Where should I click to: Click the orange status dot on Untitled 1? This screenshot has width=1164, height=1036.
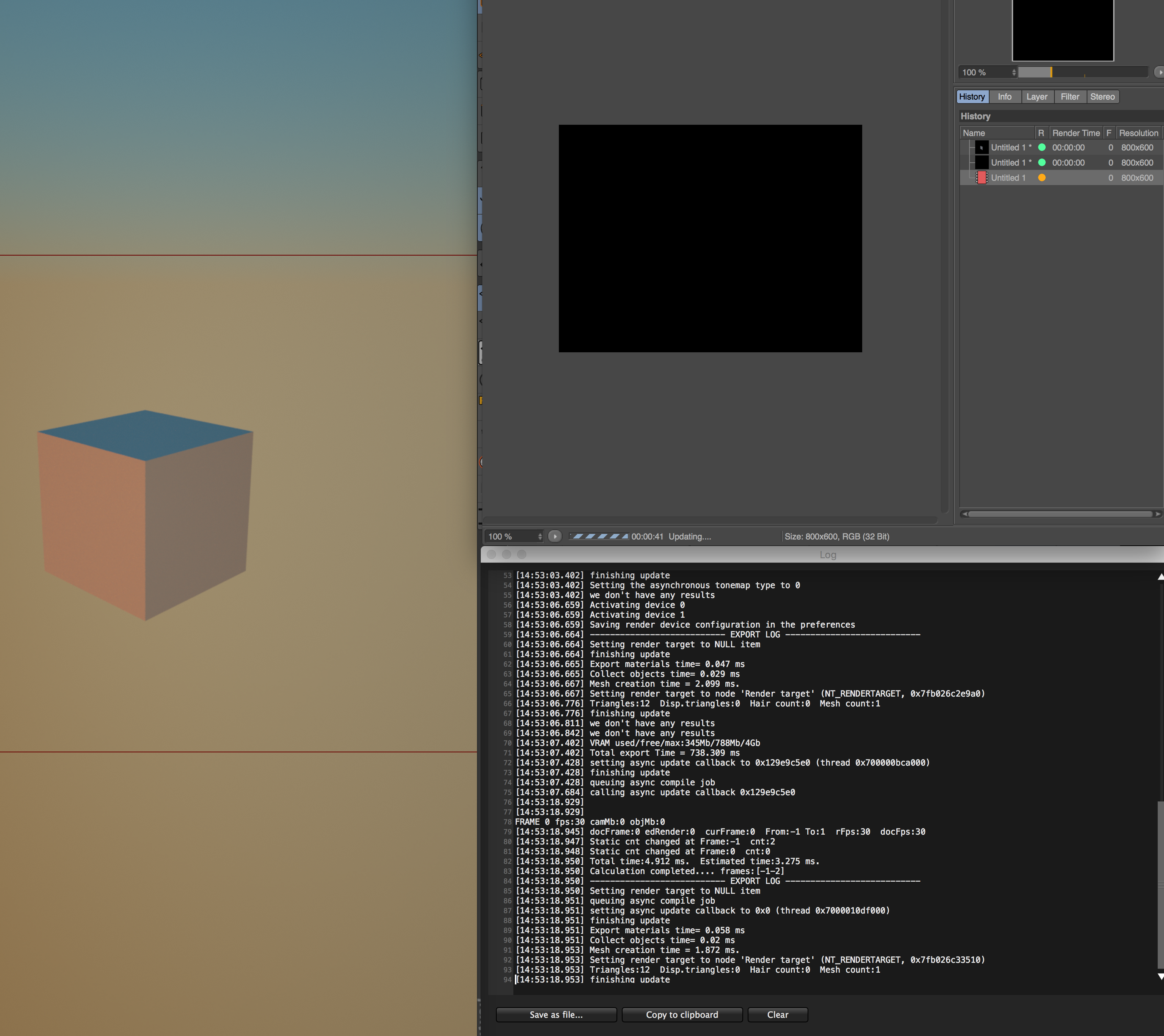tap(1042, 178)
